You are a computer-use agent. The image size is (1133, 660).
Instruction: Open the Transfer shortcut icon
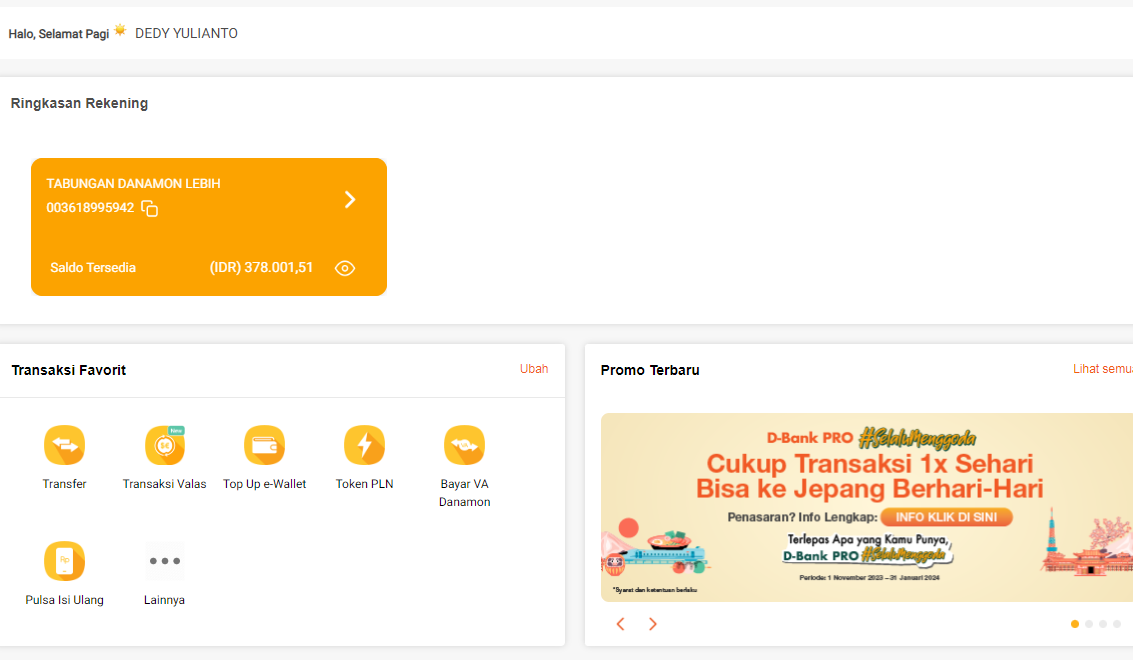point(64,445)
